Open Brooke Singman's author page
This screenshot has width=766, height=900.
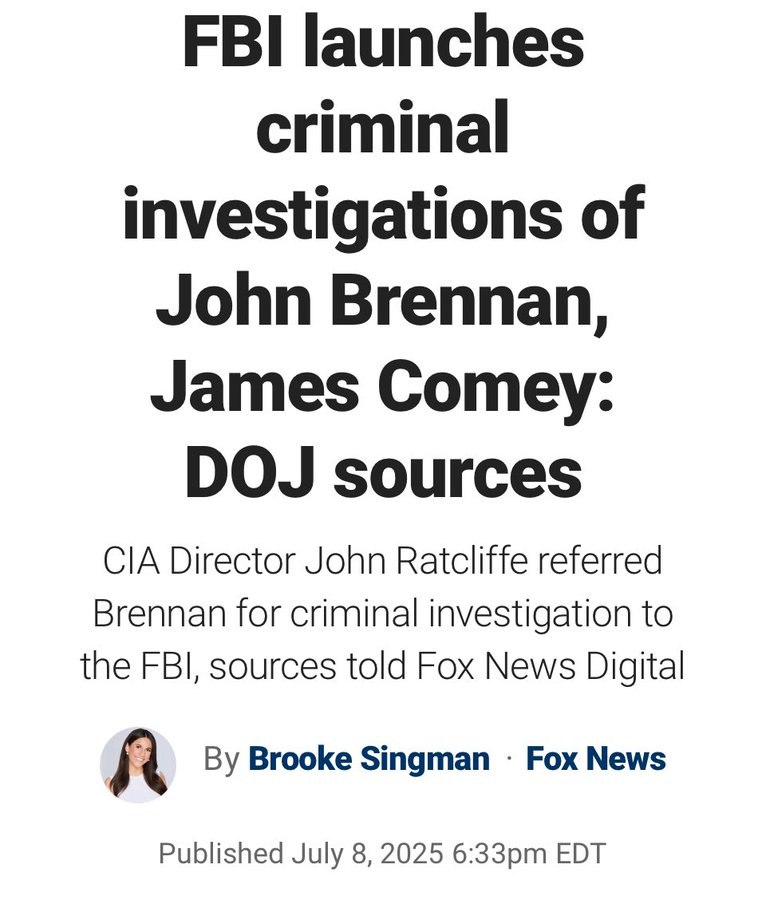point(369,759)
